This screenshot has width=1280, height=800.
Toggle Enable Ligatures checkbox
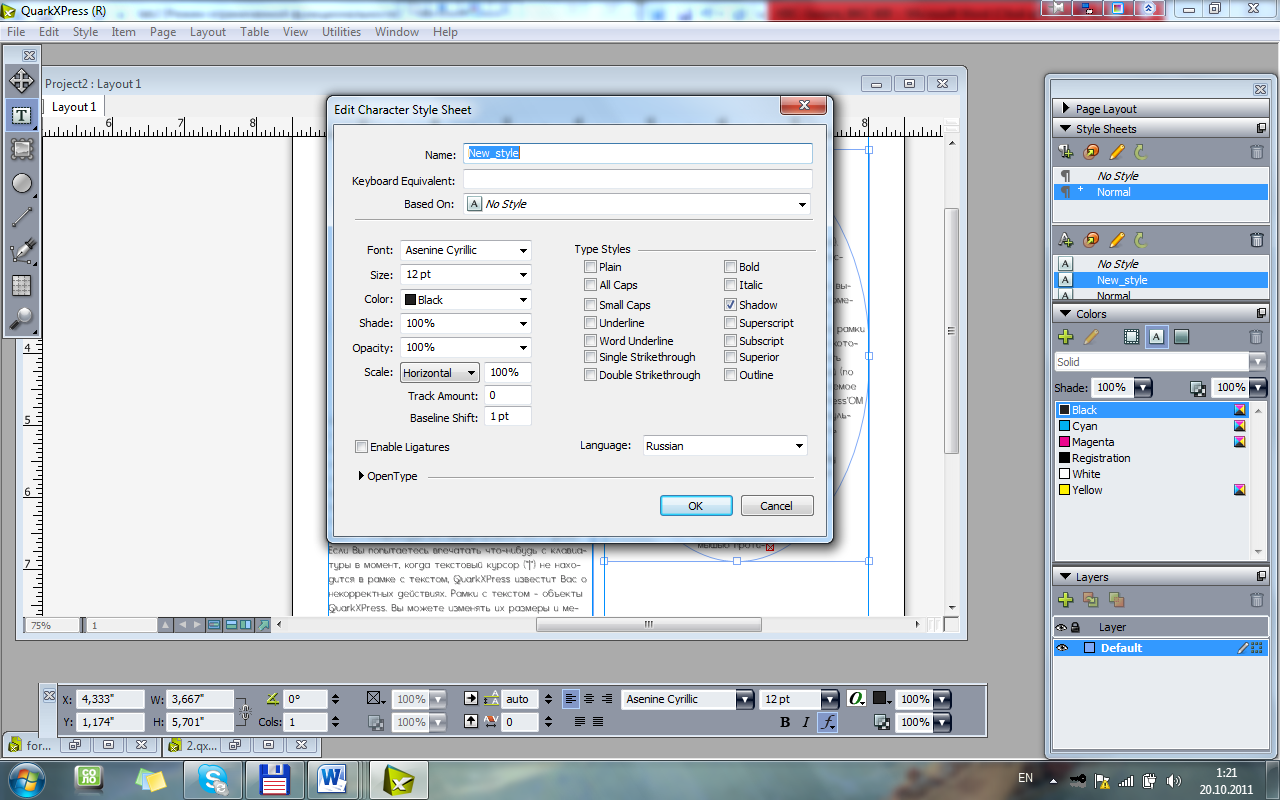click(362, 447)
